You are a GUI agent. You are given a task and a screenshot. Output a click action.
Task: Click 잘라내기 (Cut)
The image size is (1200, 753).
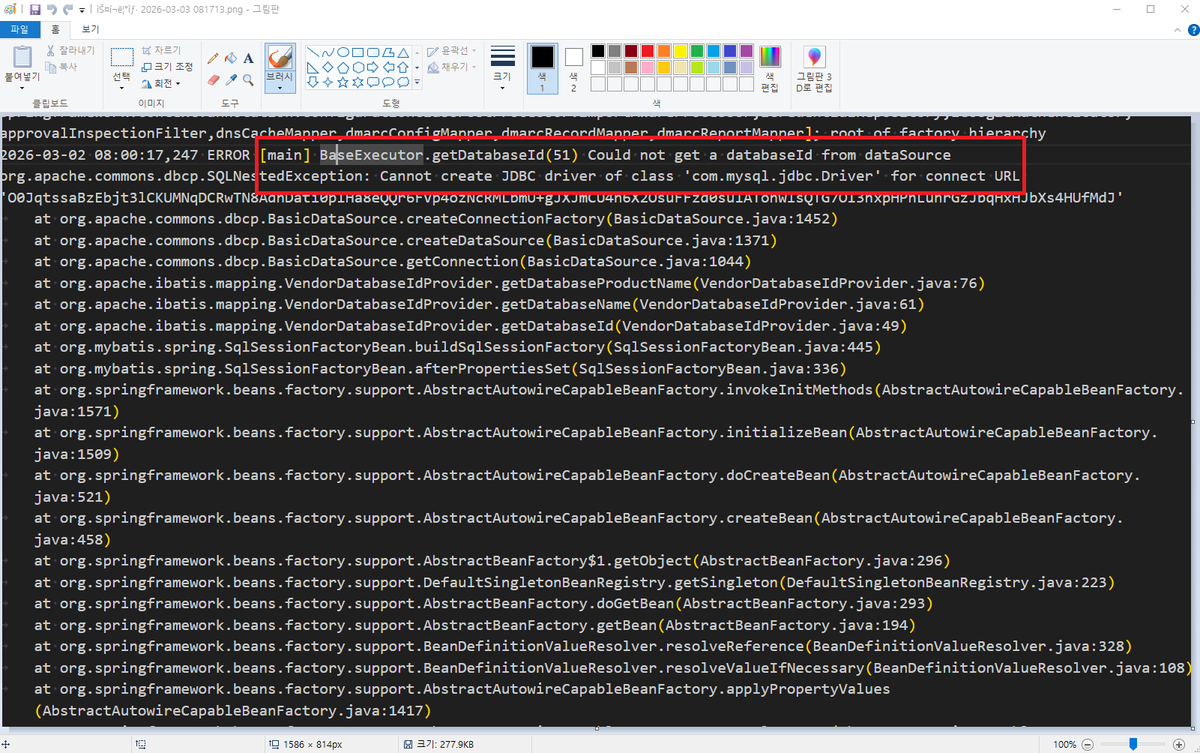[x=69, y=50]
